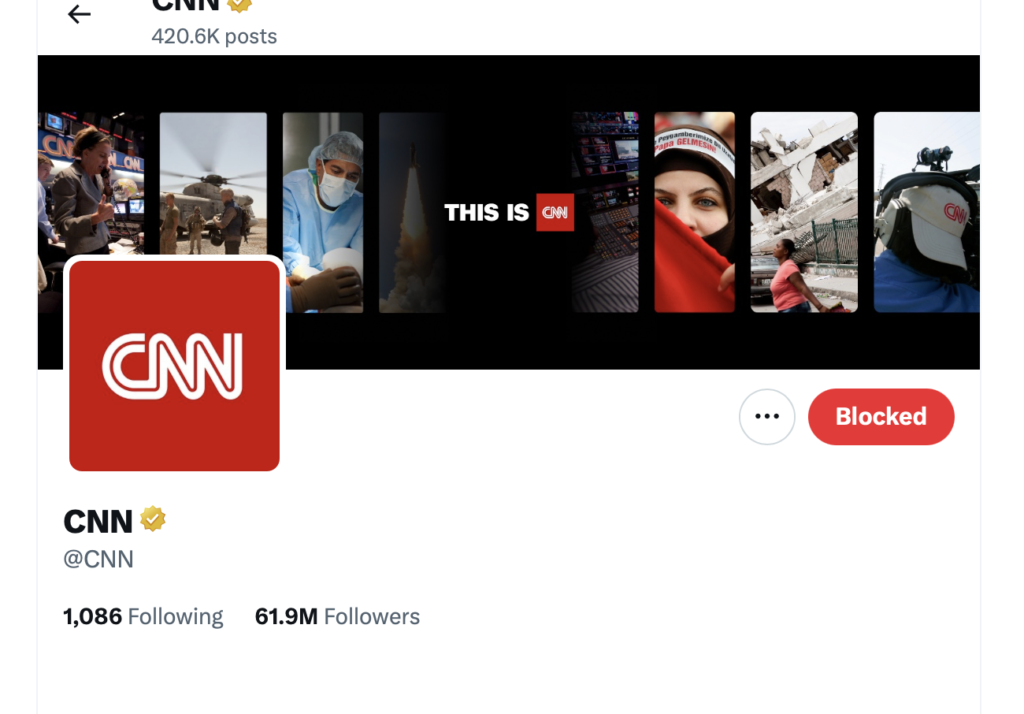1024x714 pixels.
Task: Open the three-dot more options menu
Action: (x=767, y=417)
